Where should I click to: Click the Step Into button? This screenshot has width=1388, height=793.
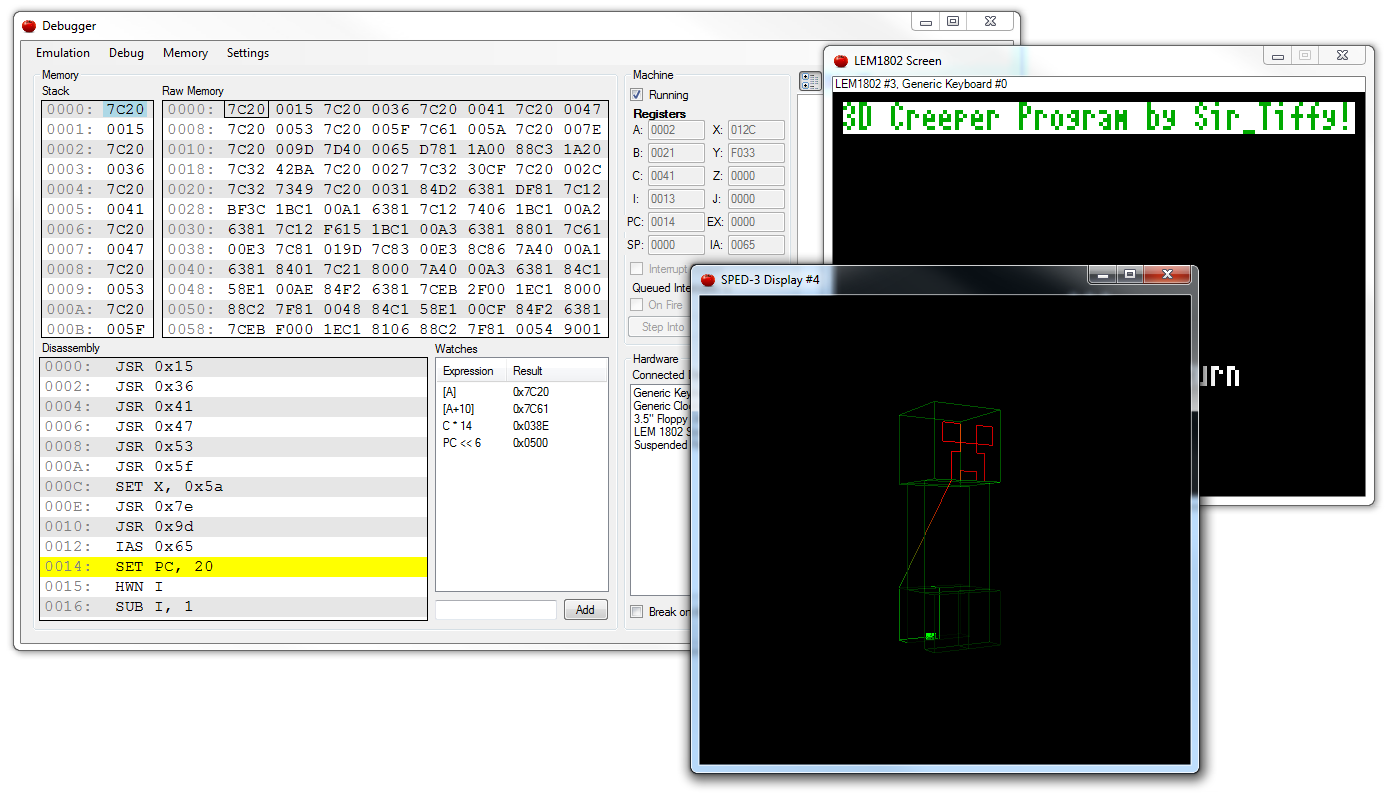coord(659,327)
